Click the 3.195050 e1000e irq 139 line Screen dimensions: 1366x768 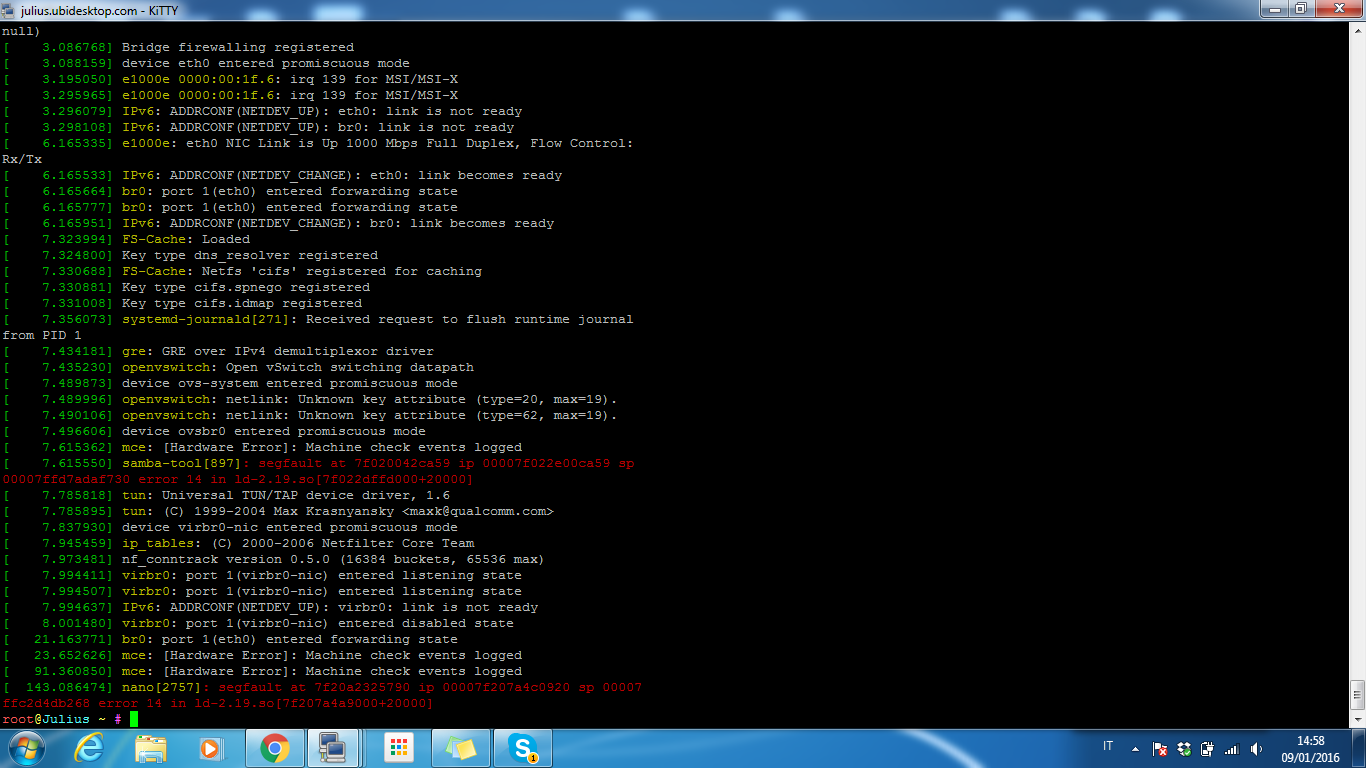(x=230, y=79)
